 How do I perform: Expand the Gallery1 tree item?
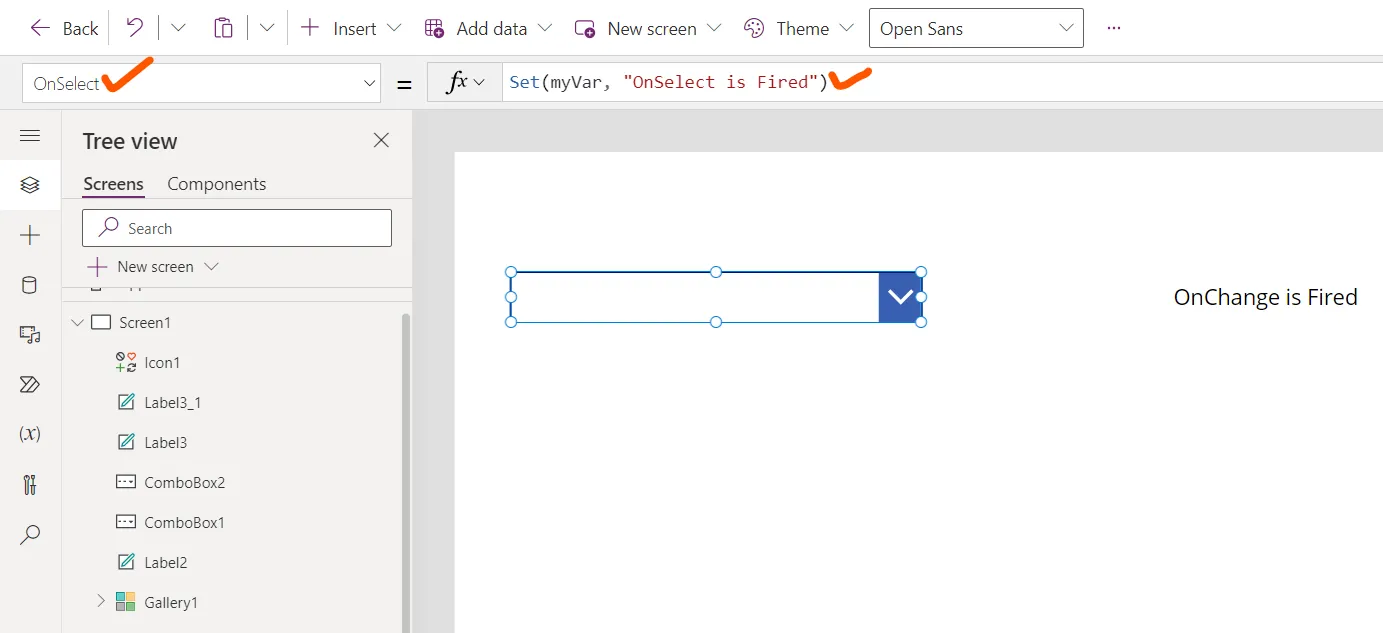tap(100, 601)
